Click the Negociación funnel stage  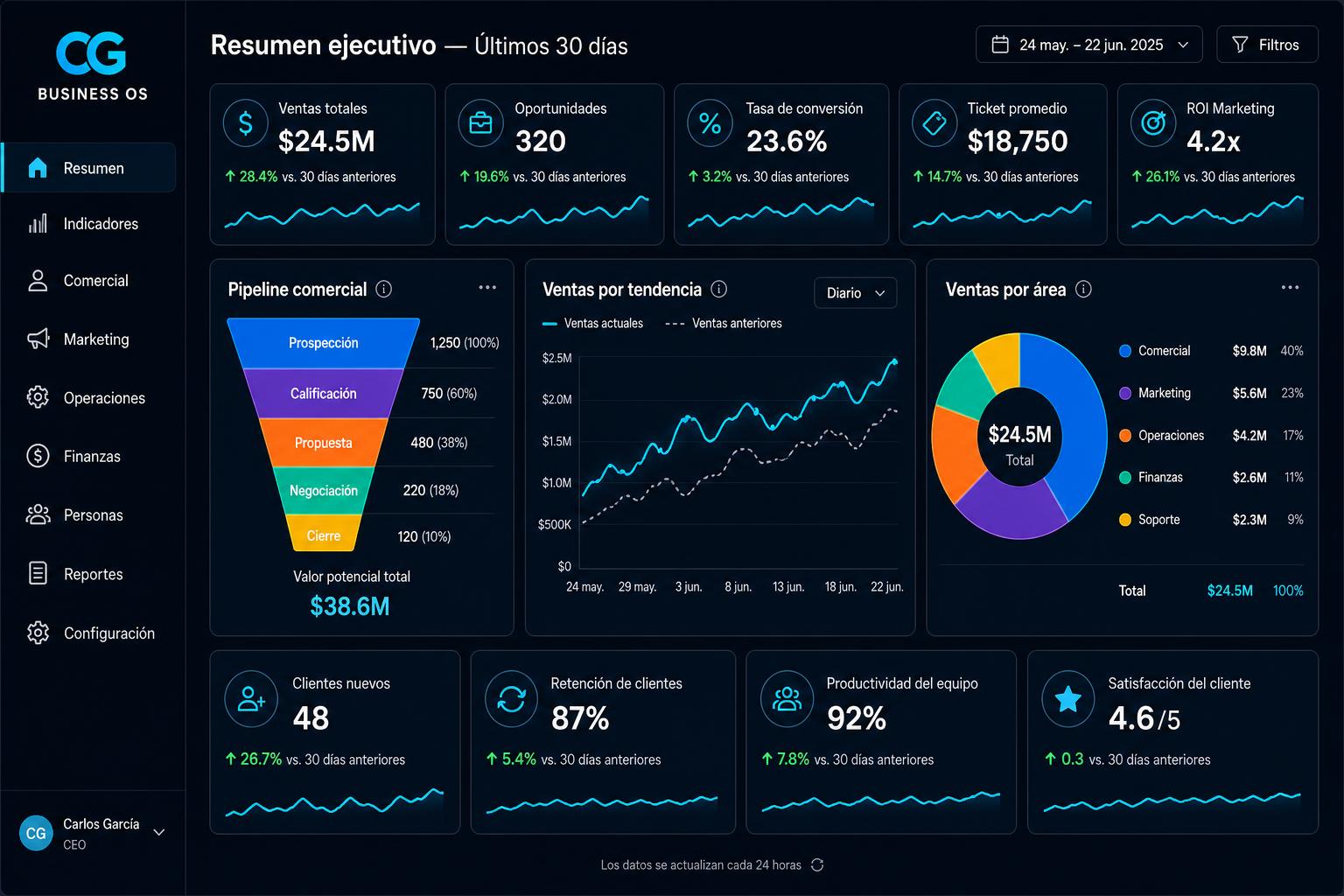[324, 491]
